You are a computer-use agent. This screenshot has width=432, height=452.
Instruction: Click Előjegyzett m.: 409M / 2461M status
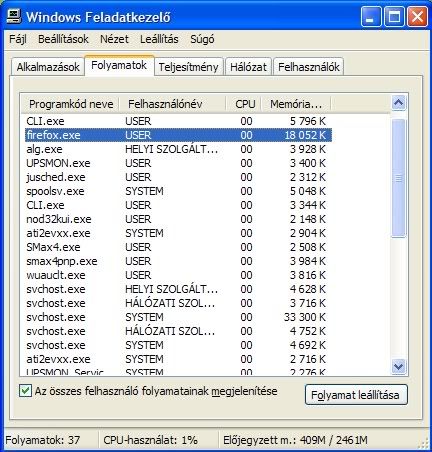click(295, 440)
